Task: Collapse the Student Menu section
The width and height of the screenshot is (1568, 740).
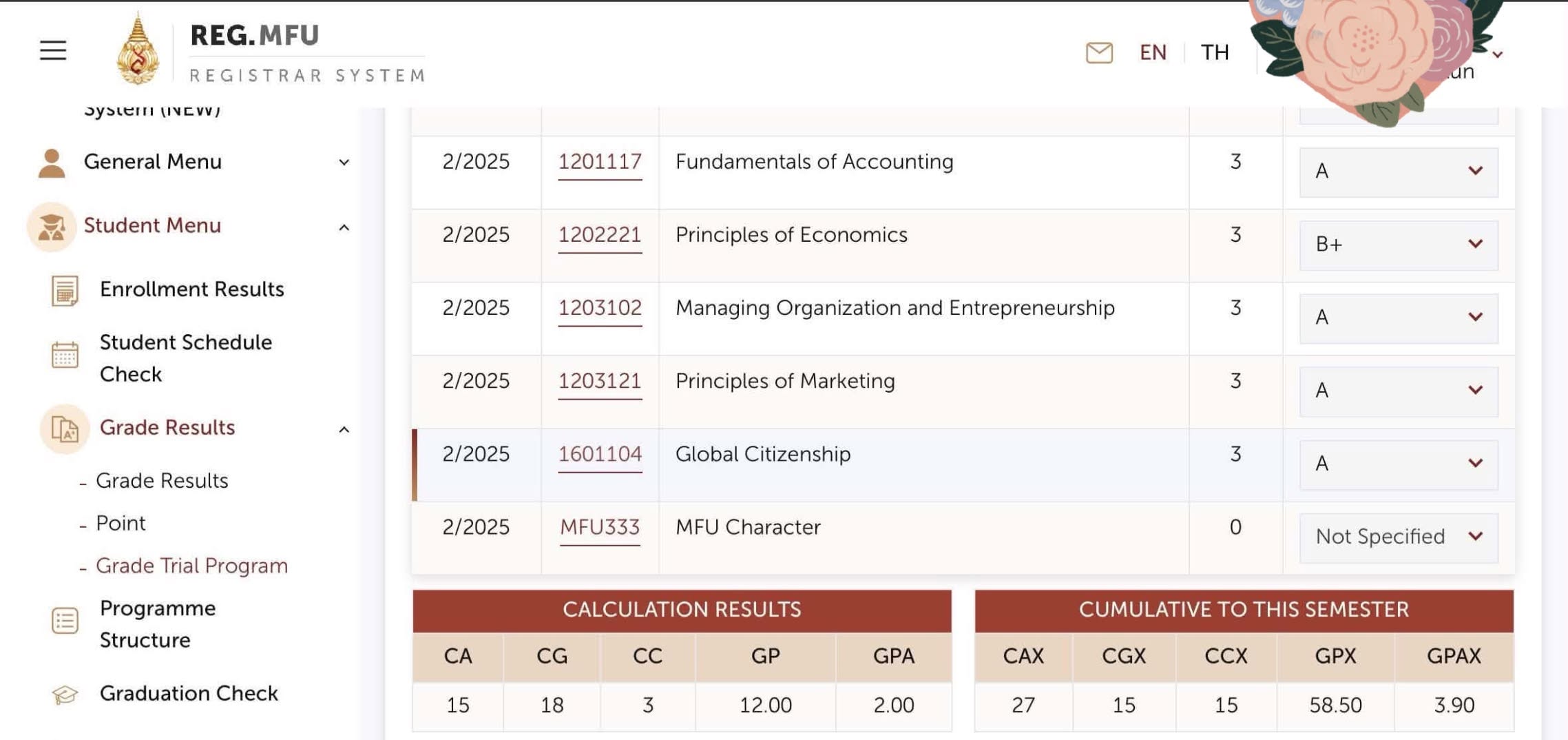Action: click(x=344, y=227)
